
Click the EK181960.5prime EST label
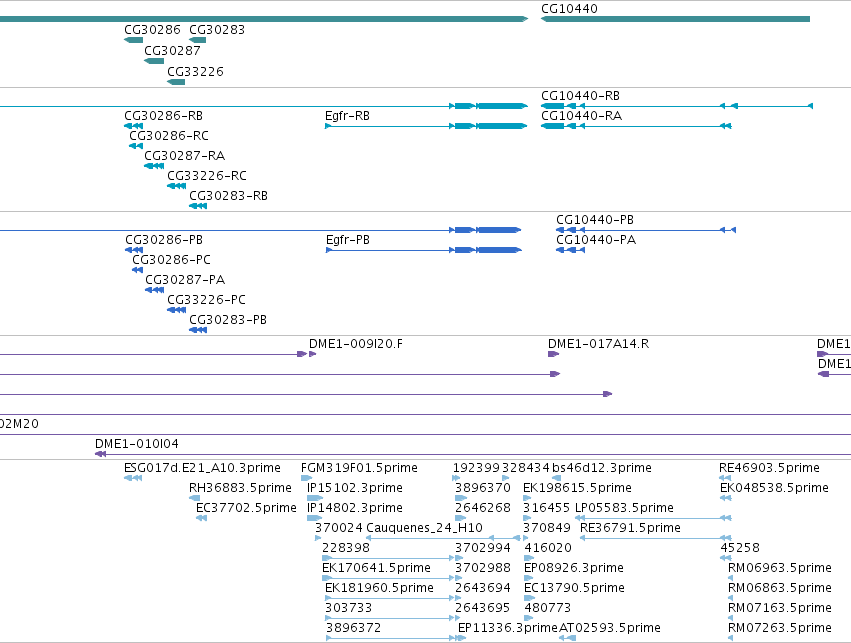(x=379, y=588)
